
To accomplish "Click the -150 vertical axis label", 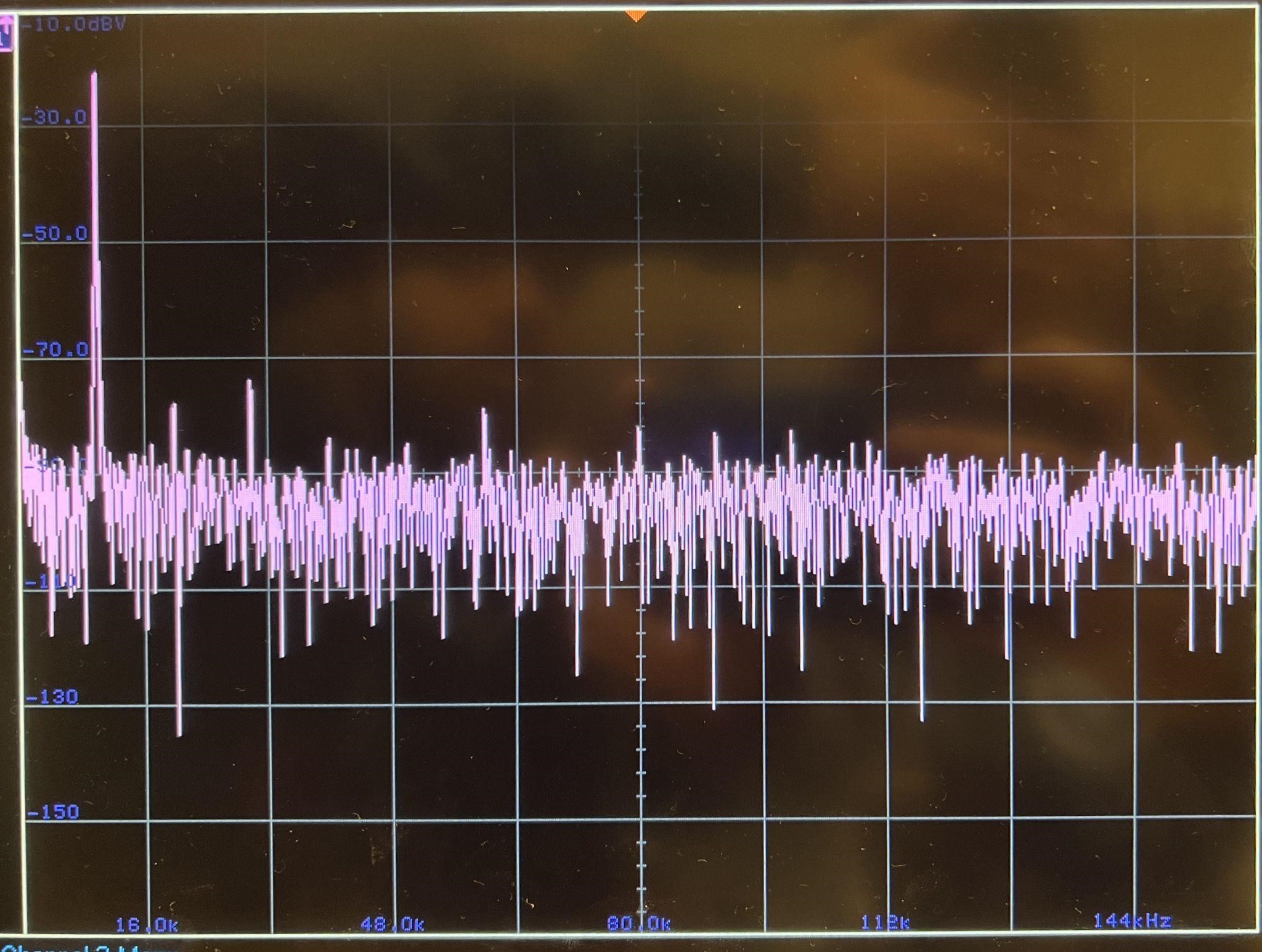I will pyautogui.click(x=54, y=812).
